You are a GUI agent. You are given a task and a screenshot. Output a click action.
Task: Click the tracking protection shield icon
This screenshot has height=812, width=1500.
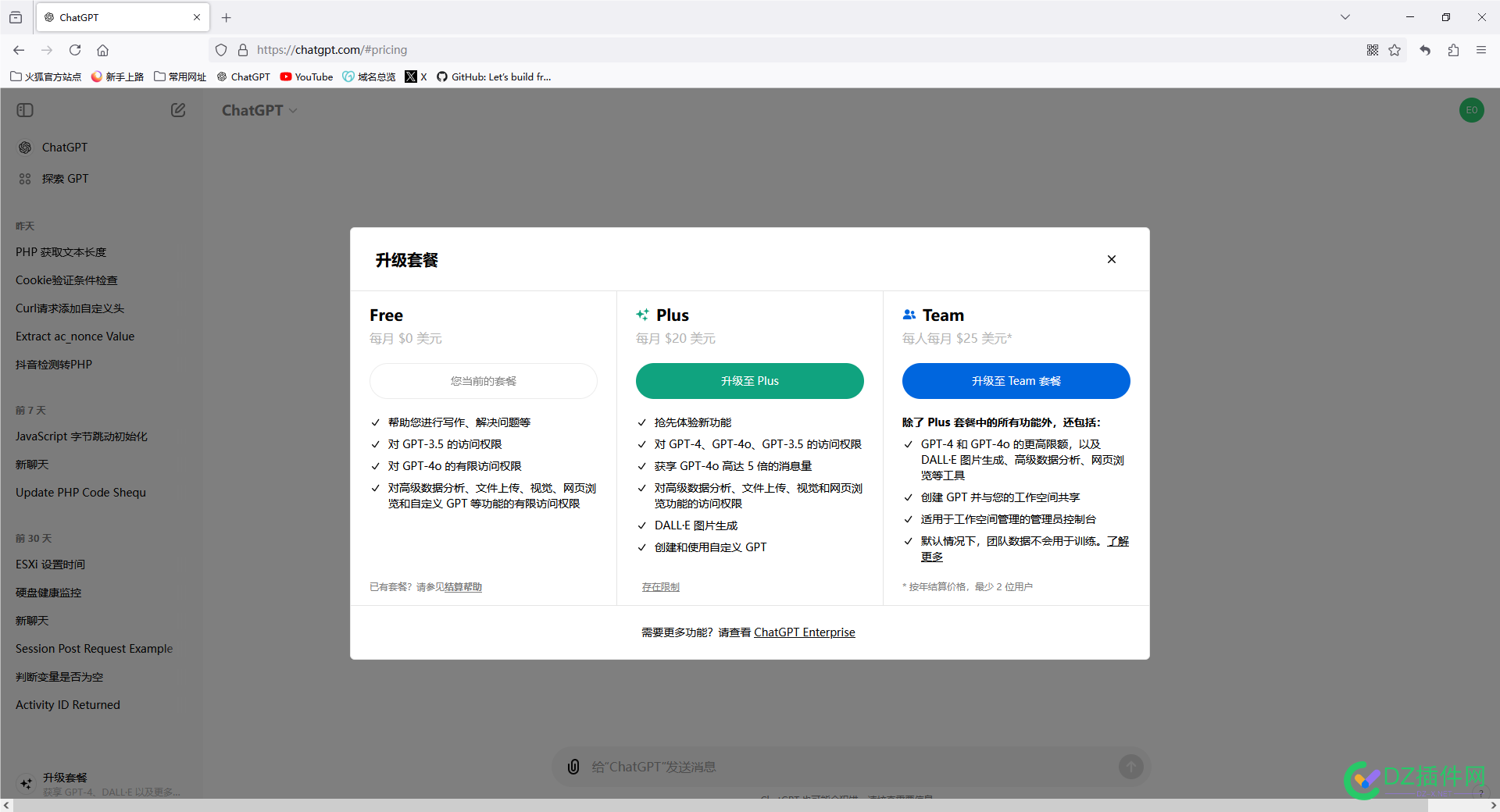coord(221,50)
